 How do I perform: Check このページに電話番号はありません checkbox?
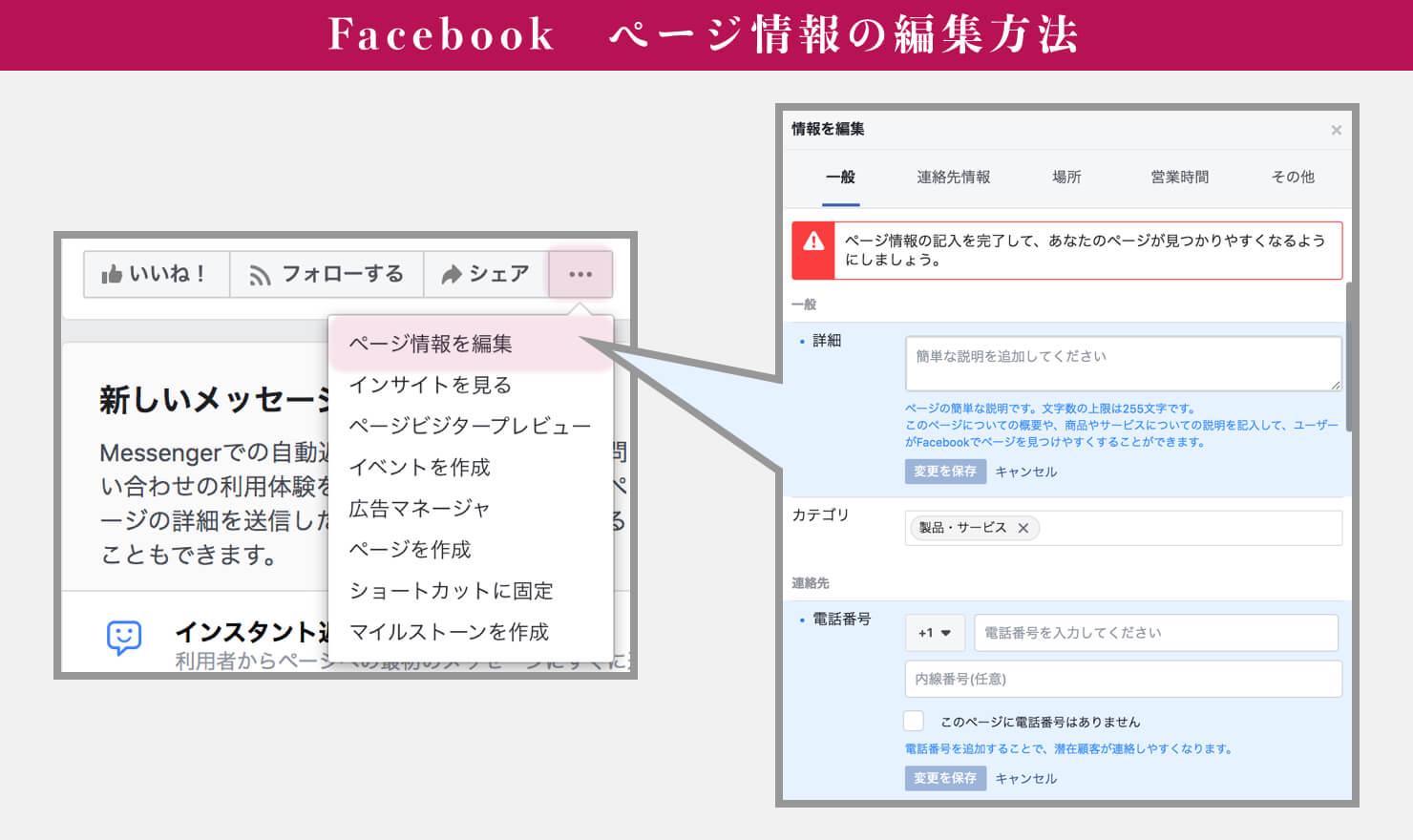tap(914, 721)
